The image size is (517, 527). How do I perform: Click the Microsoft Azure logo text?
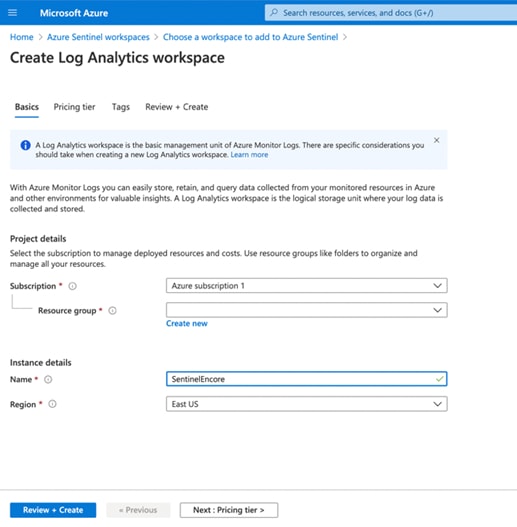click(74, 13)
